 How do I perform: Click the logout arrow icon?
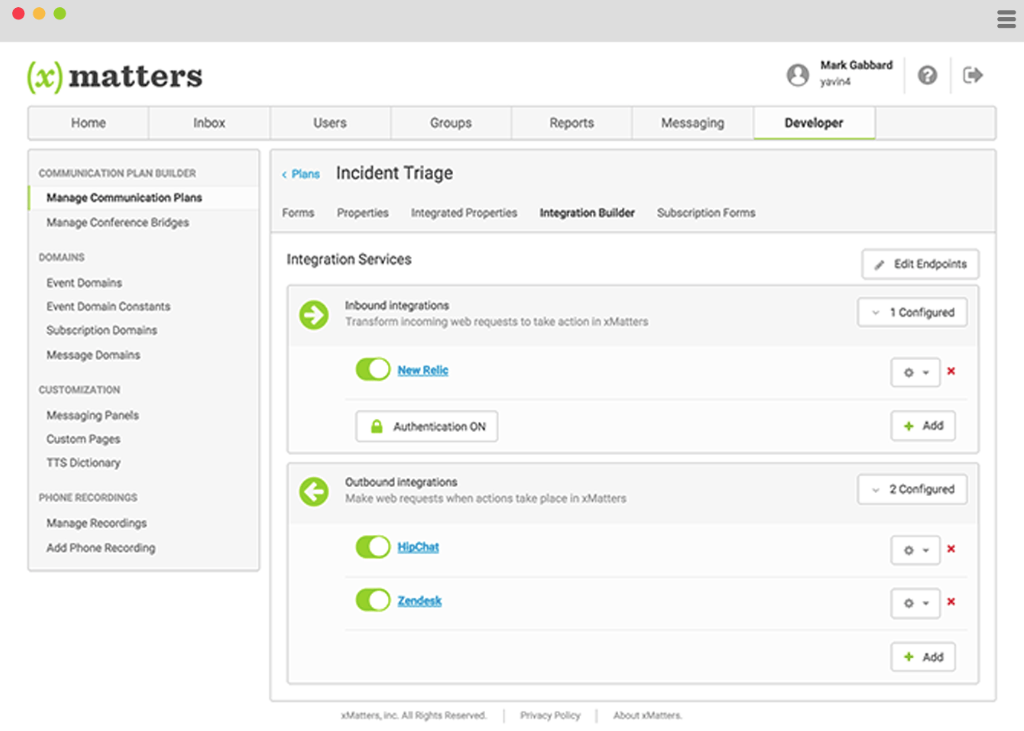(x=973, y=75)
